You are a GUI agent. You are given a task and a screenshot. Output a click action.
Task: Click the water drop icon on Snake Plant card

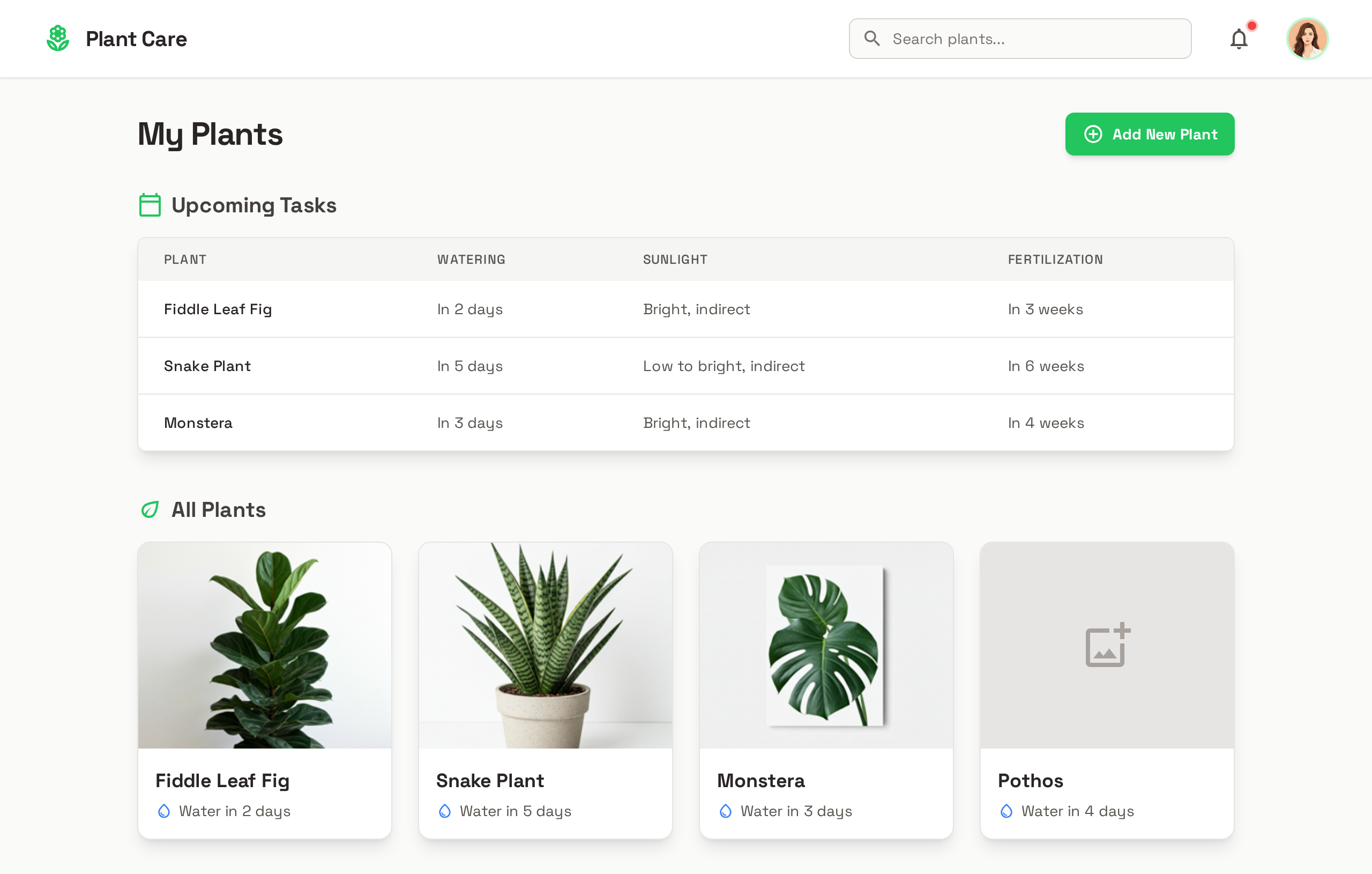(445, 811)
